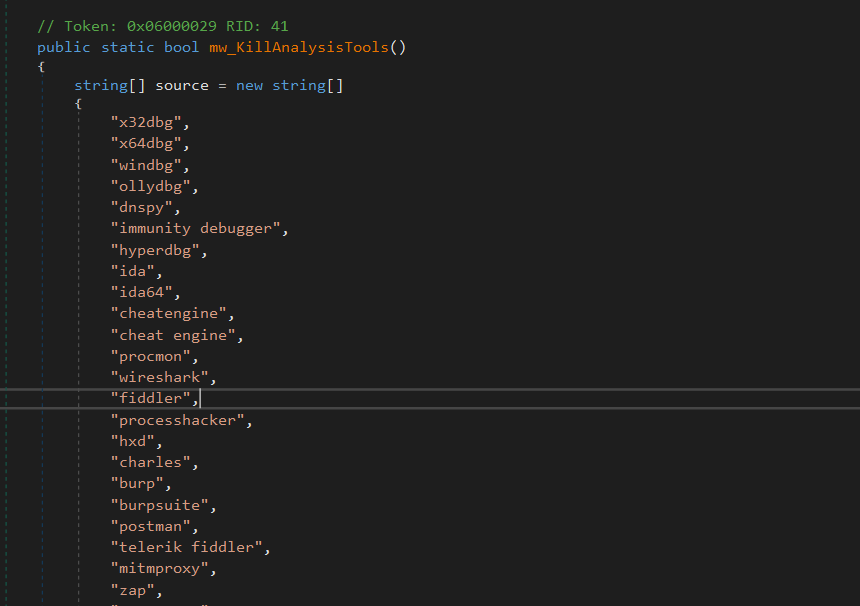This screenshot has width=860, height=606.
Task: Click the "mitmproxy" string literal
Action: pyautogui.click(x=160, y=569)
